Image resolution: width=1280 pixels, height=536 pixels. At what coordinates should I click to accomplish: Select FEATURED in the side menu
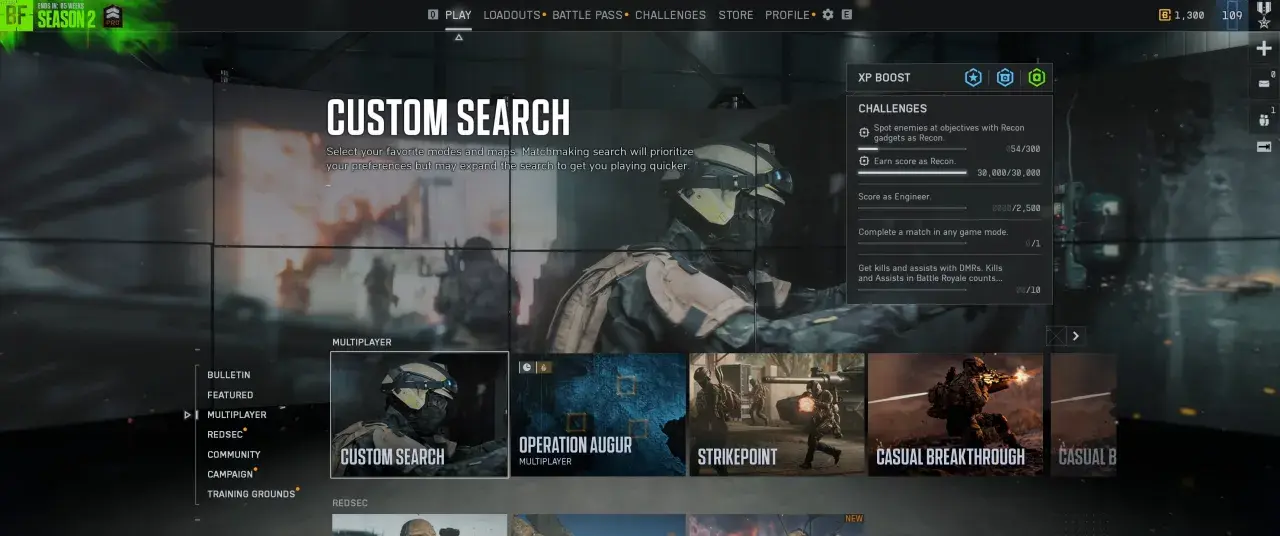(230, 395)
